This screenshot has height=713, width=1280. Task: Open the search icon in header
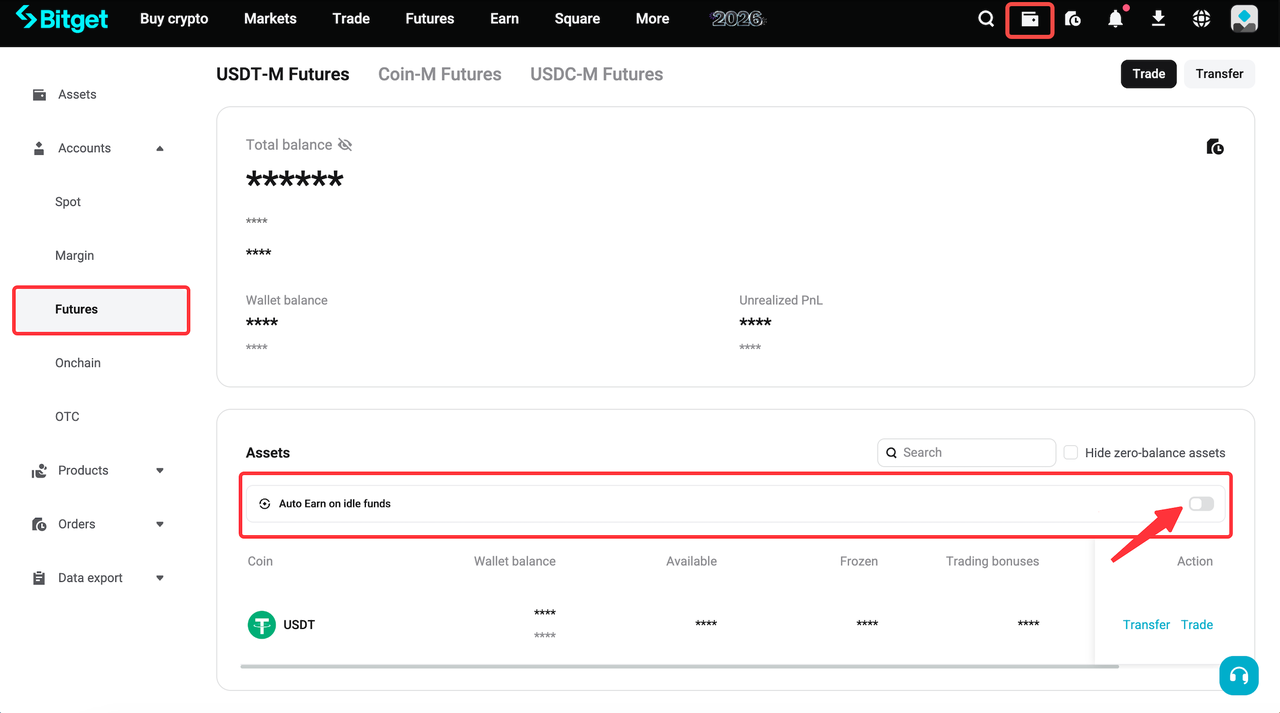point(986,19)
